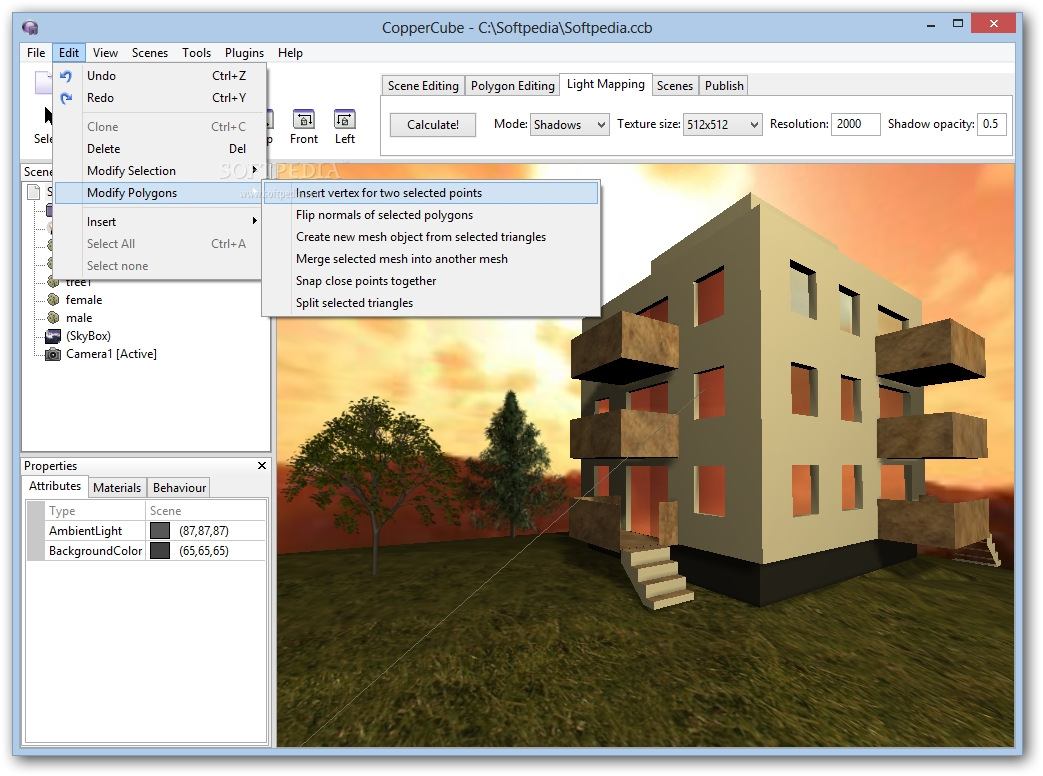Image resolution: width=1043 pixels, height=776 pixels.
Task: Click Delete in Edit menu
Action: [x=160, y=149]
